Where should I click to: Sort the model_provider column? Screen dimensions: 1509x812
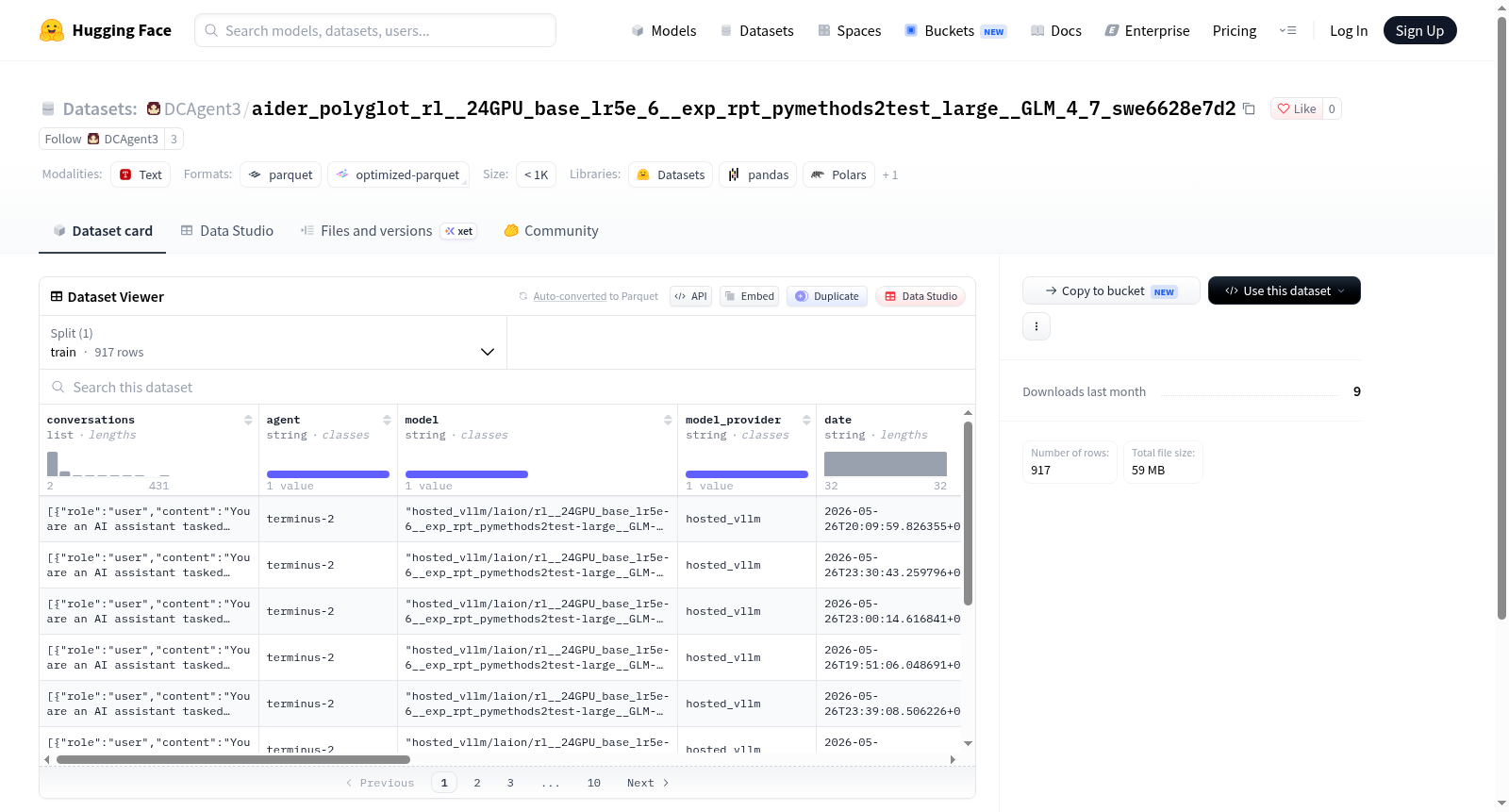[806, 420]
